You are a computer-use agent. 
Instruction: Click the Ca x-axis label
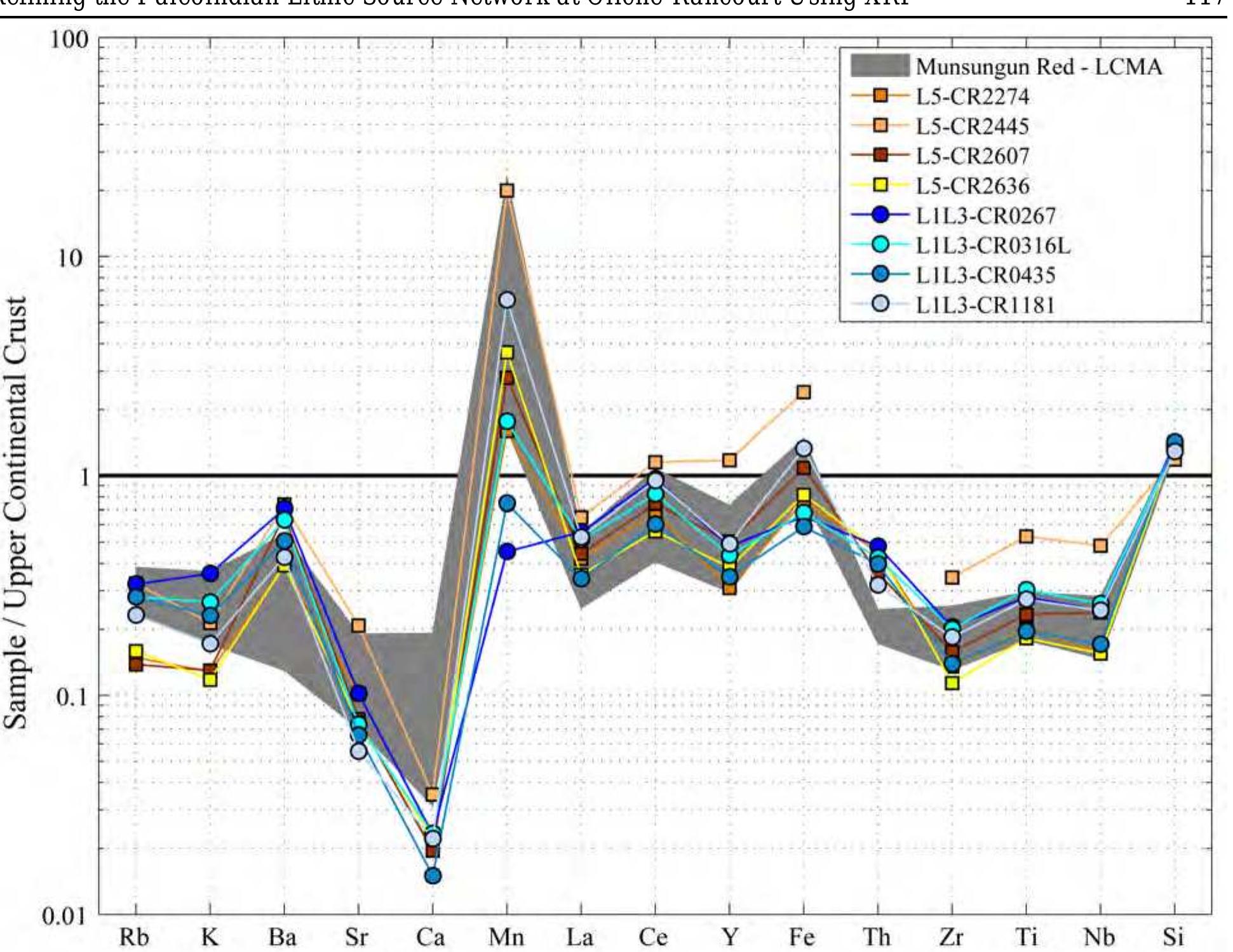coord(431,937)
